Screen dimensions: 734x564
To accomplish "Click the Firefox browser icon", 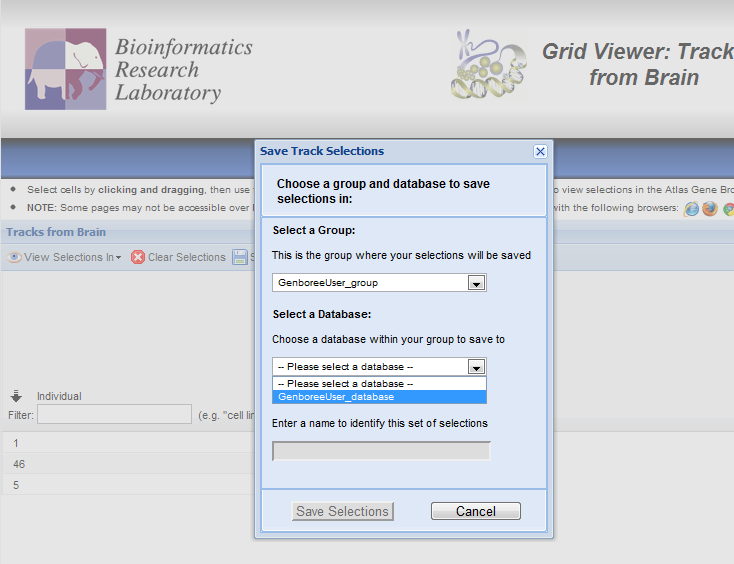I will click(x=710, y=209).
